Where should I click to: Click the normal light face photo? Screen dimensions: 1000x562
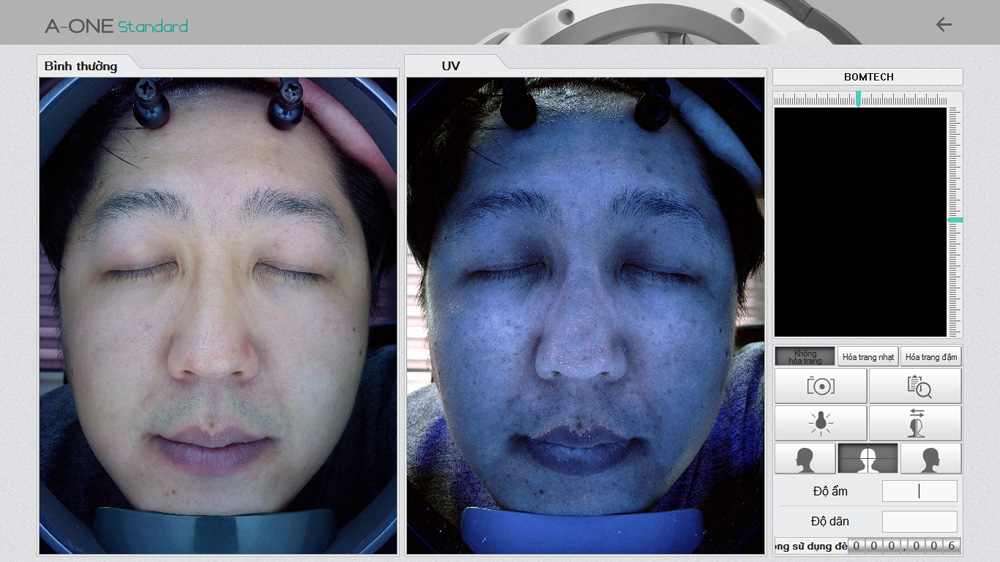coord(217,315)
